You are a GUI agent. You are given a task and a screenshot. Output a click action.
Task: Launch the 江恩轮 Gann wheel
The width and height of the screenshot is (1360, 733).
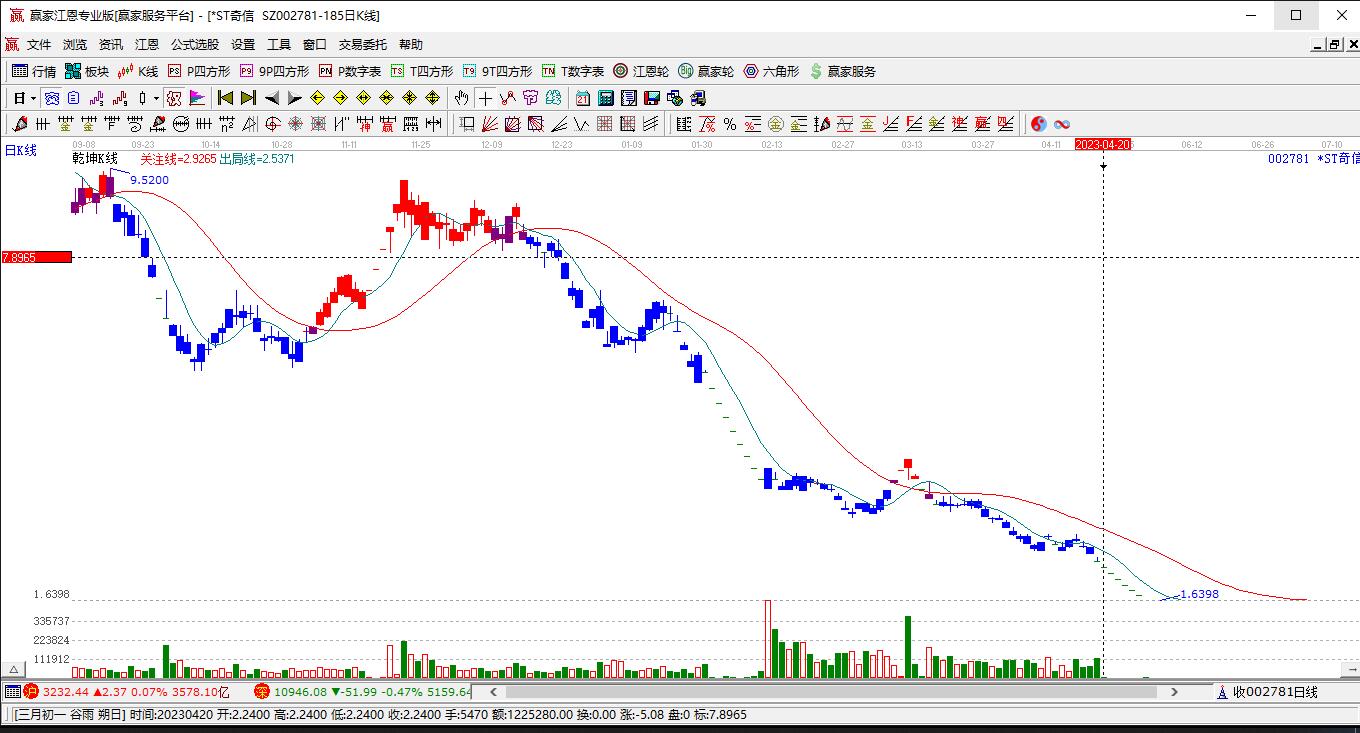coord(641,71)
